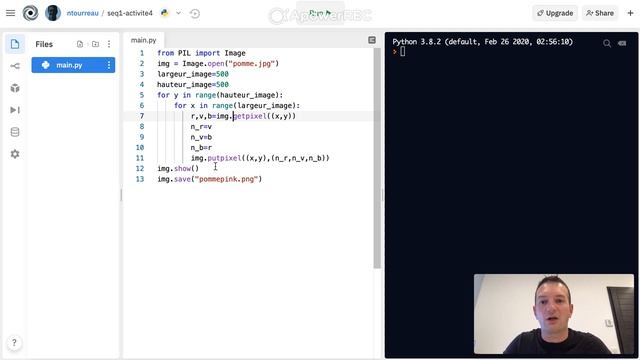This screenshot has width=640, height=360.
Task: Click the console prompt input
Action: click(x=402, y=51)
